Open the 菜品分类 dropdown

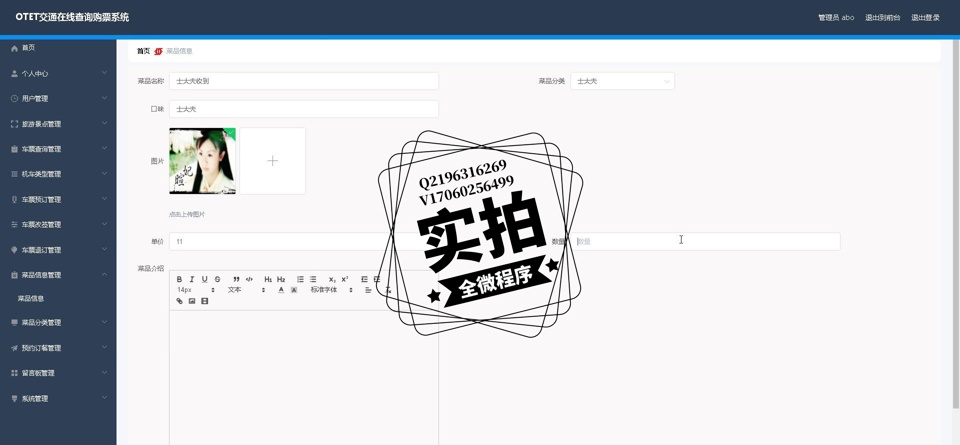pos(623,81)
